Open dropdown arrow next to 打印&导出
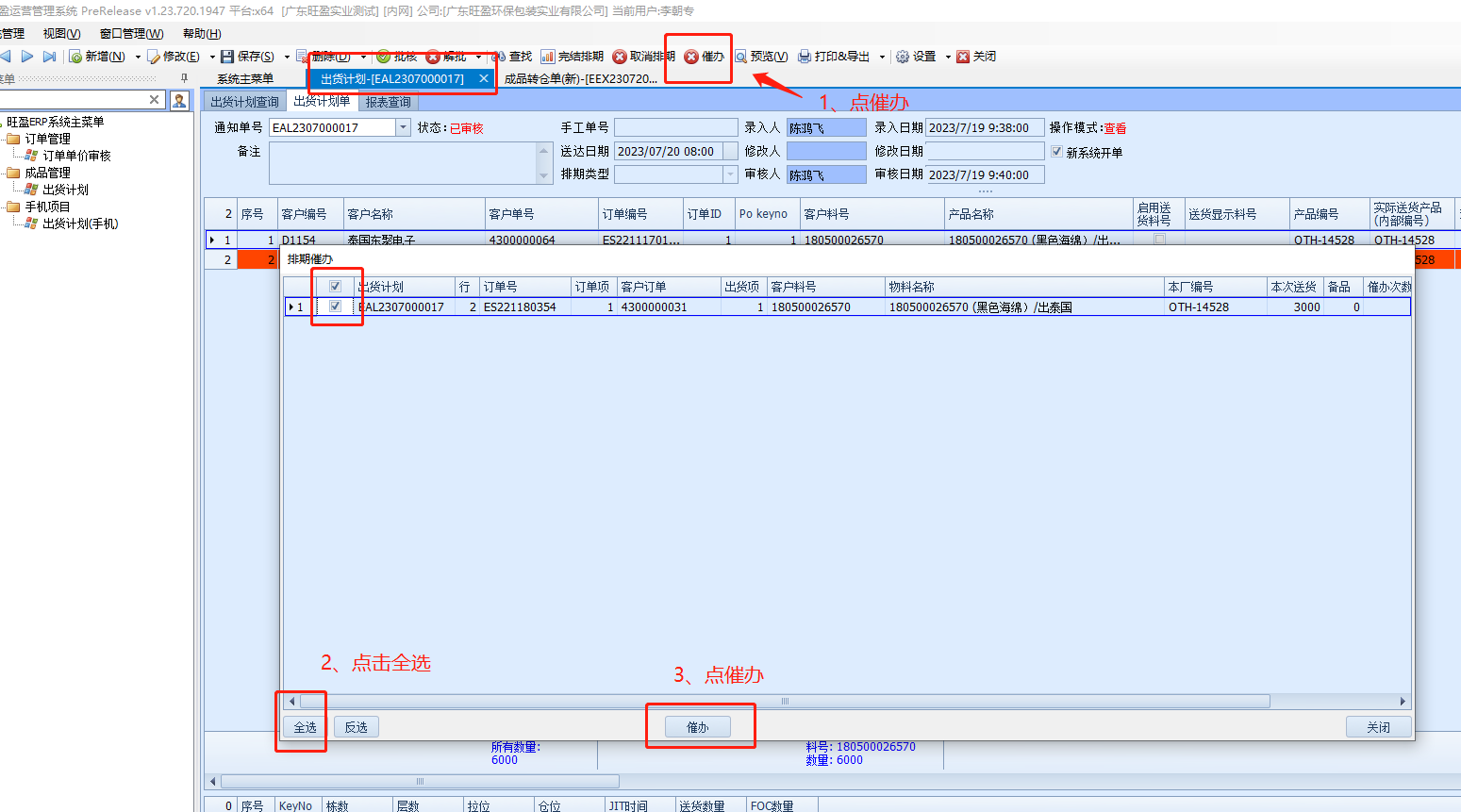This screenshot has width=1461, height=812. [x=882, y=57]
